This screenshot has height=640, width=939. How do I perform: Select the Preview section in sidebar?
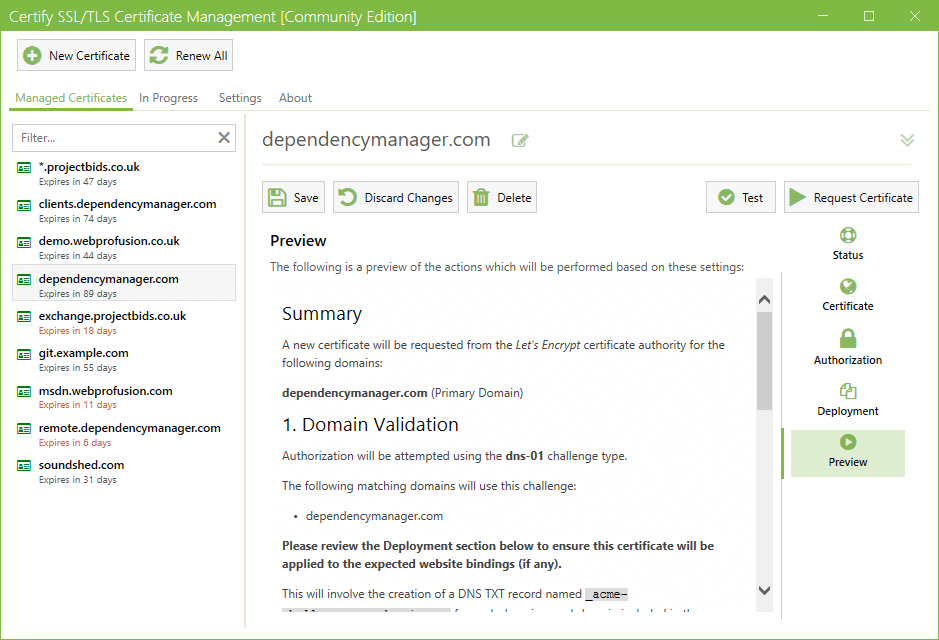848,452
